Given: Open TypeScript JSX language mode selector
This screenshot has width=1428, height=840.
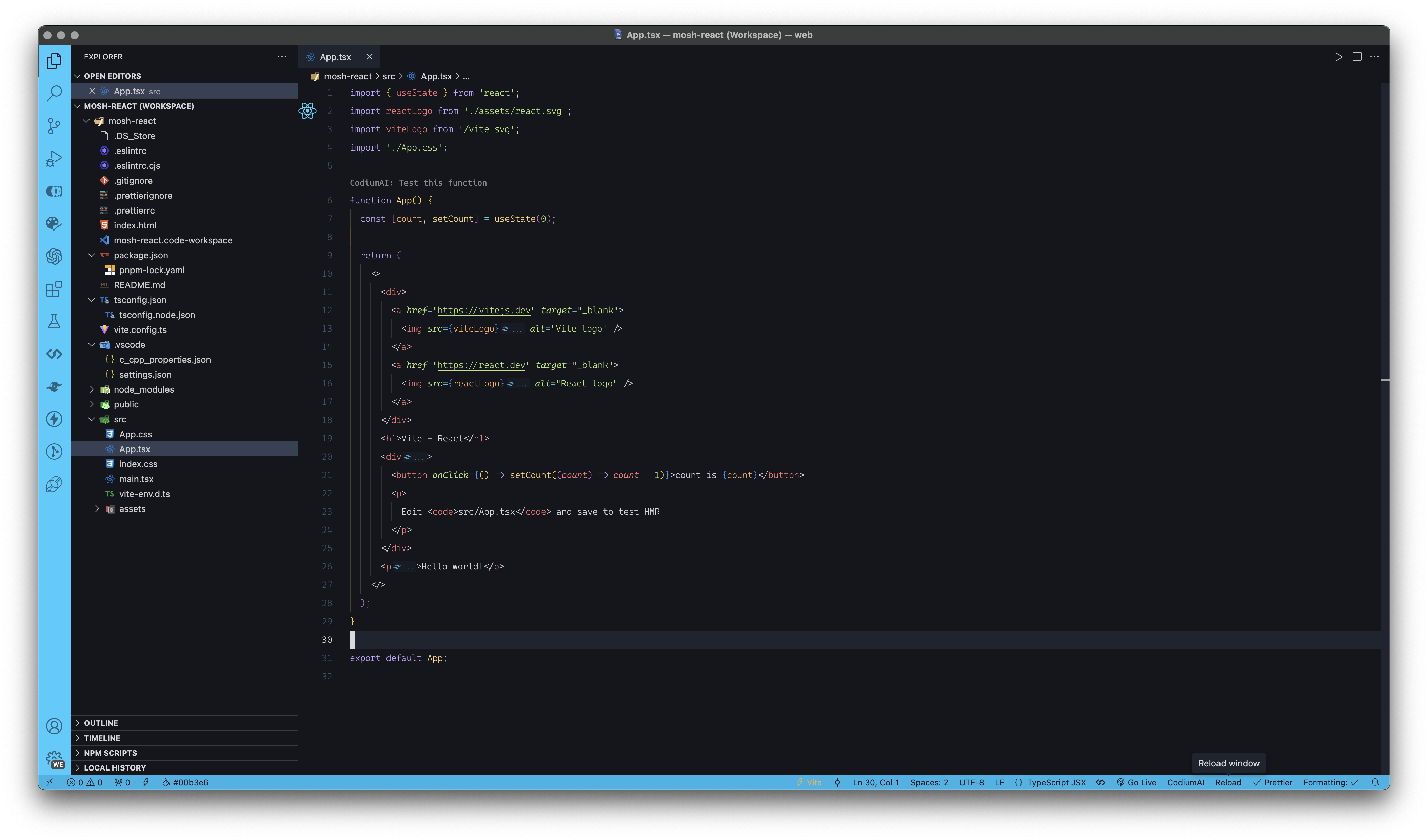Looking at the screenshot, I should pyautogui.click(x=1056, y=782).
